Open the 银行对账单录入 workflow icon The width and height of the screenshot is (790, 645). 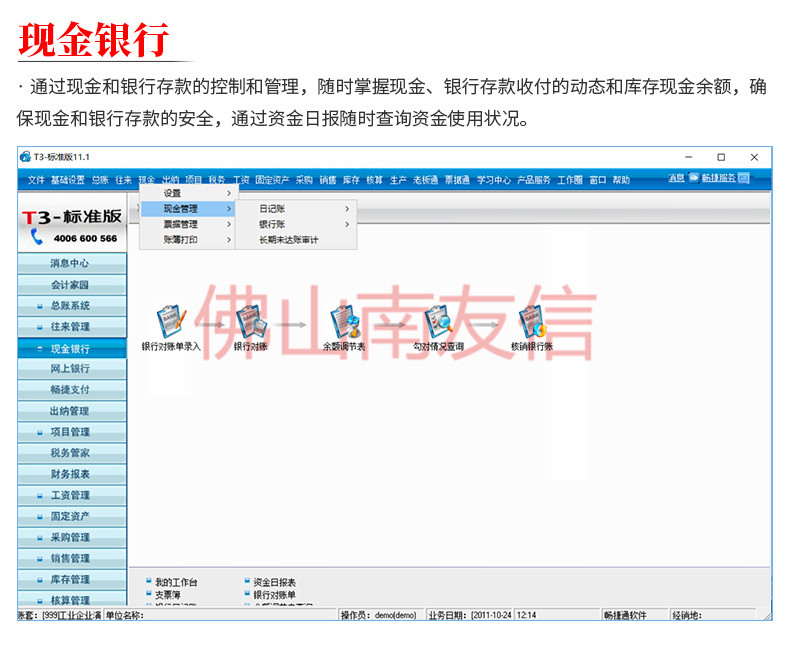[x=171, y=322]
